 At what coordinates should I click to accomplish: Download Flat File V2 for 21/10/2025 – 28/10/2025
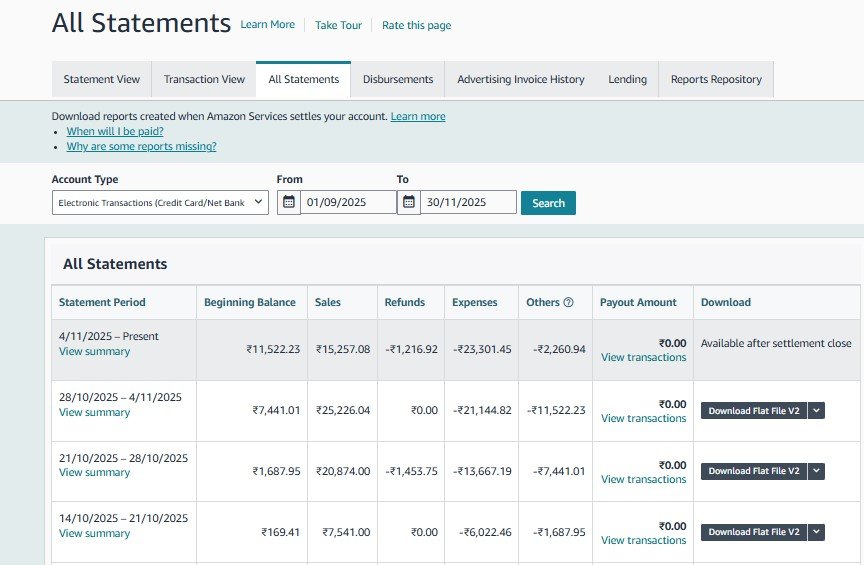tap(754, 471)
